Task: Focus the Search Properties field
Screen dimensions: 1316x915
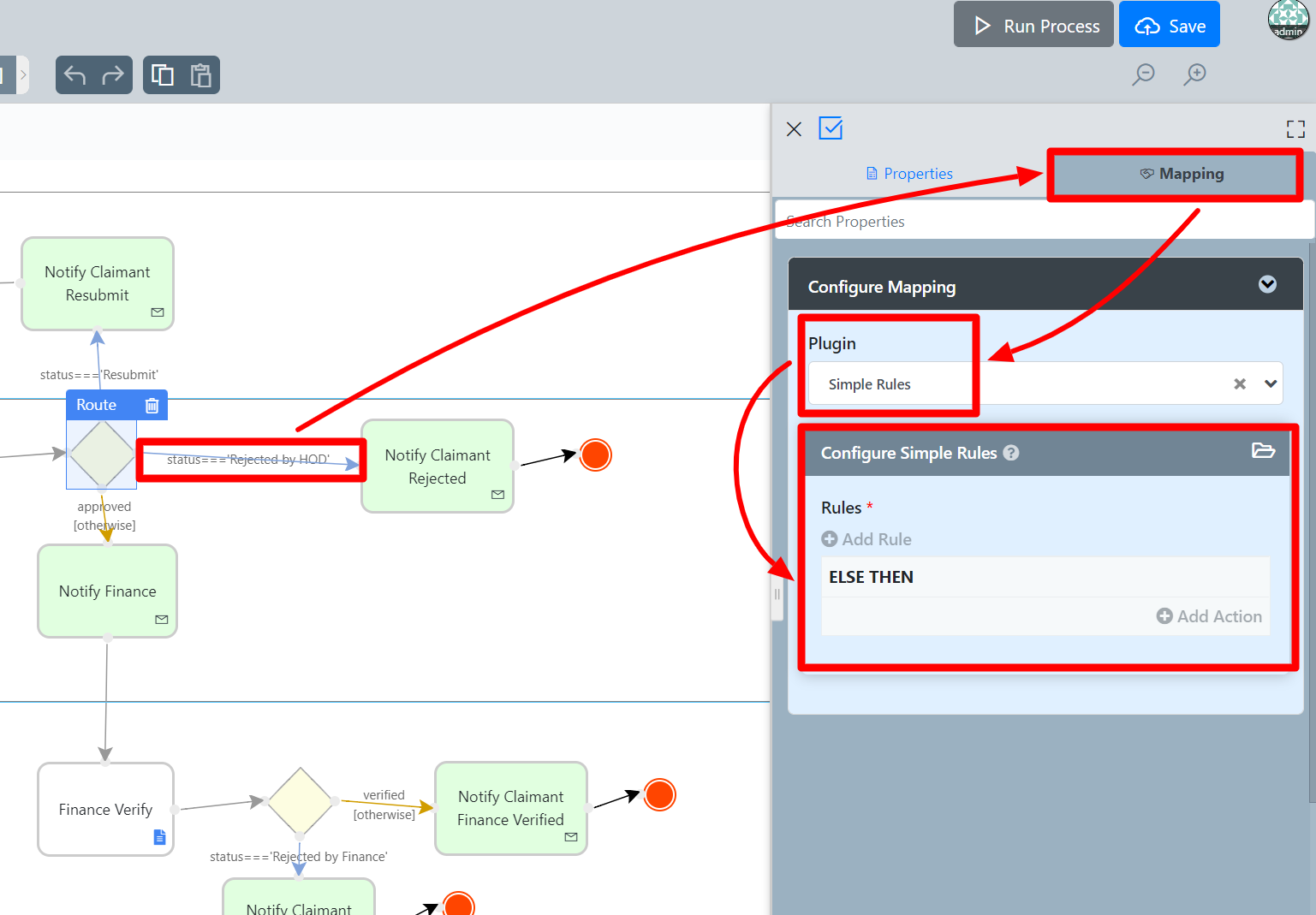Action: pyautogui.click(x=1045, y=222)
